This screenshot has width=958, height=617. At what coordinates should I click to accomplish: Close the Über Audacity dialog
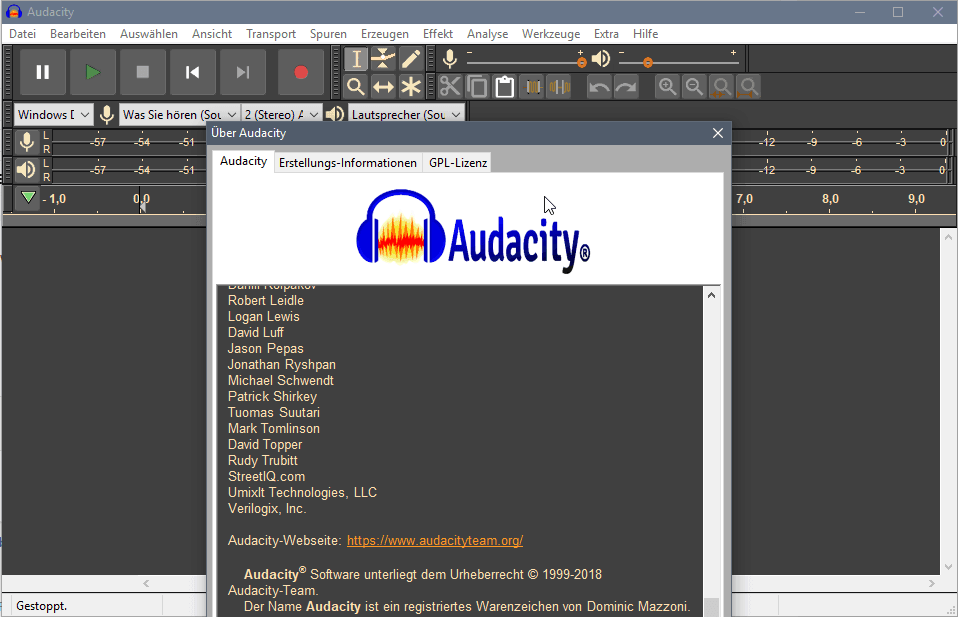tap(718, 133)
